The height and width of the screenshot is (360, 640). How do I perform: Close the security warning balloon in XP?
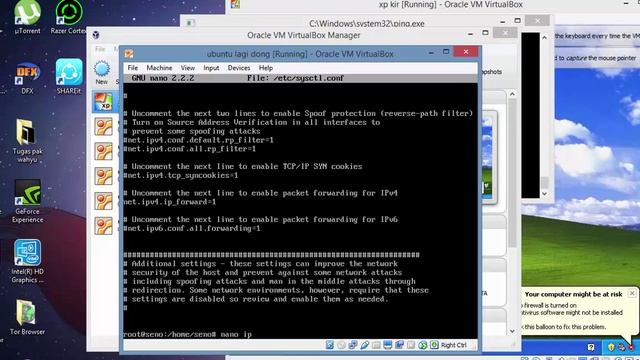point(632,293)
